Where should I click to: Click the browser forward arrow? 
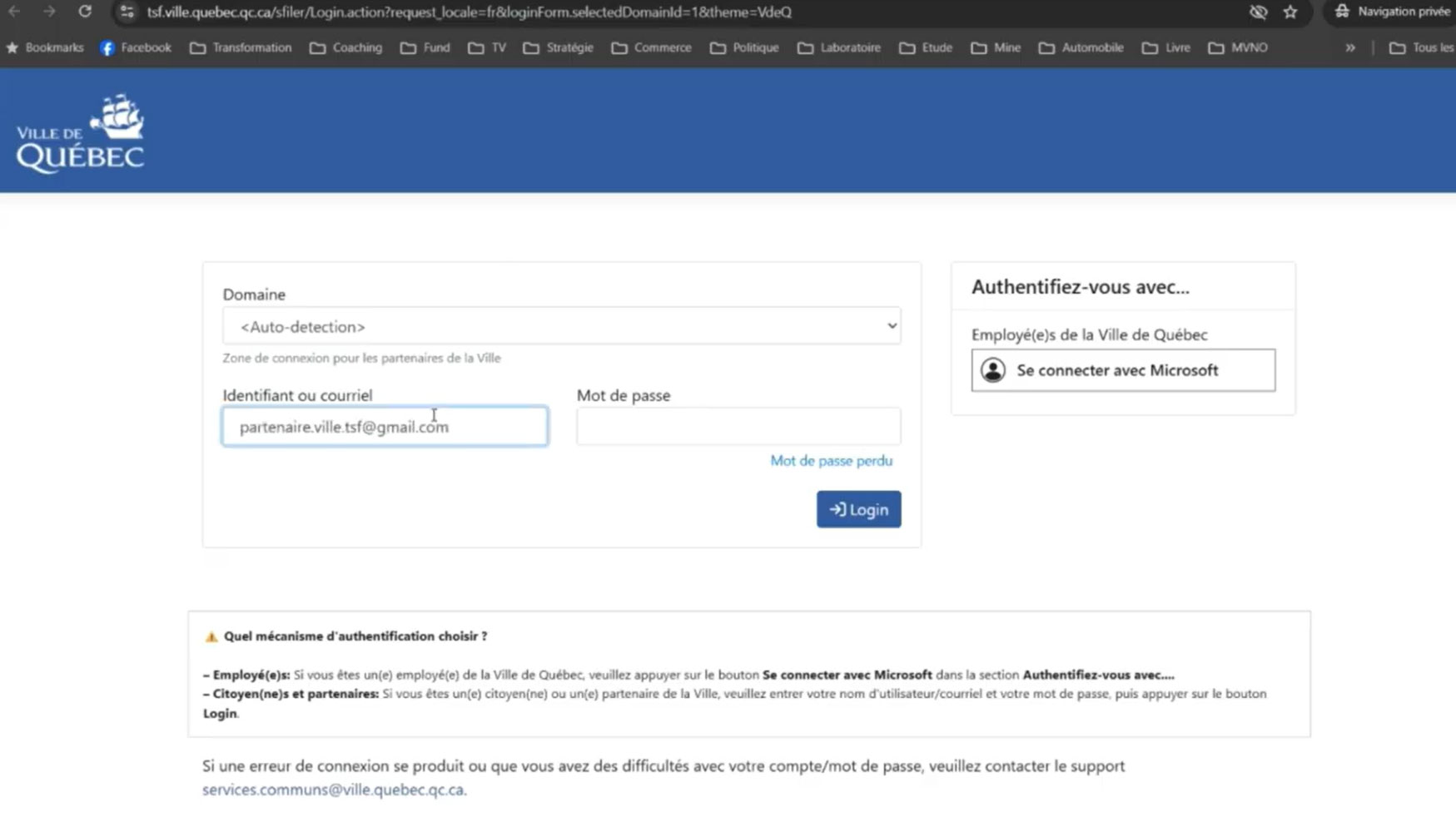[49, 12]
